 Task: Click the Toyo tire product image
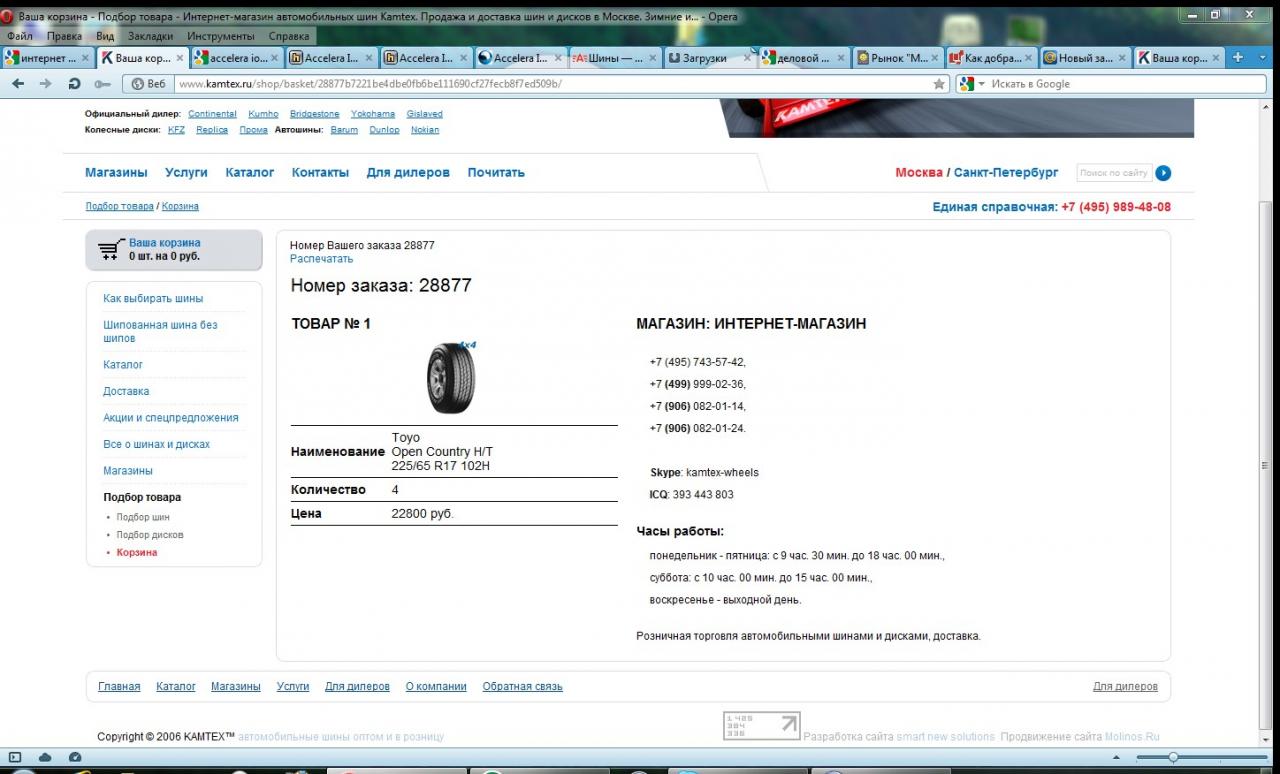click(452, 377)
